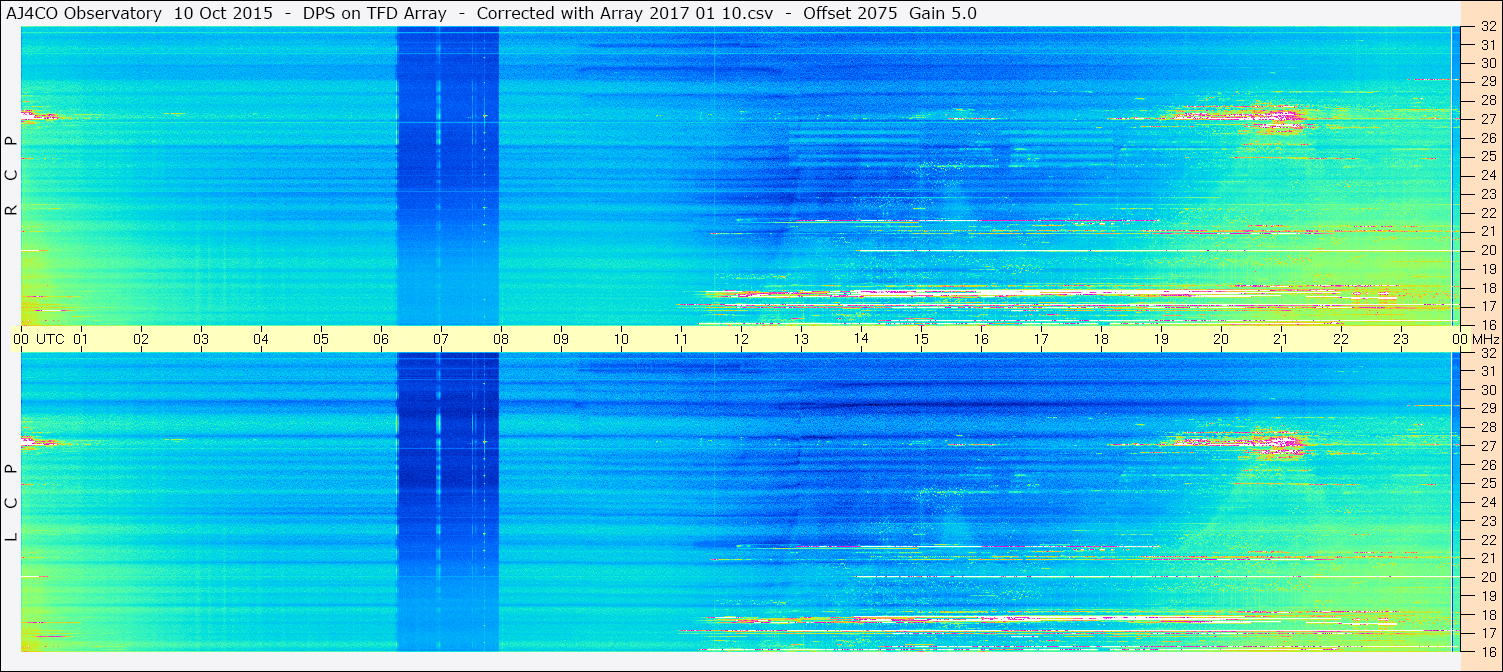Select the 20 hour marker on time axis
Screen dimensions: 1503x672
click(x=1221, y=339)
